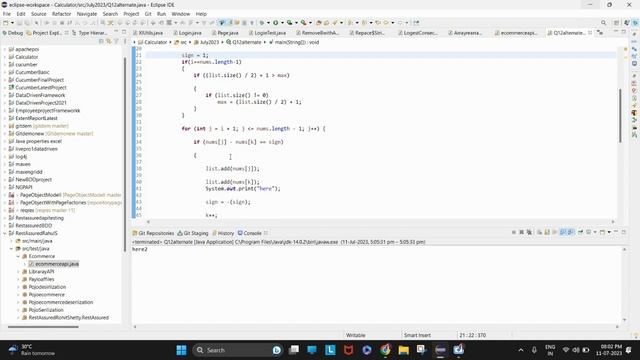The height and width of the screenshot is (360, 640).
Task: Open the History tab
Action: (223, 233)
